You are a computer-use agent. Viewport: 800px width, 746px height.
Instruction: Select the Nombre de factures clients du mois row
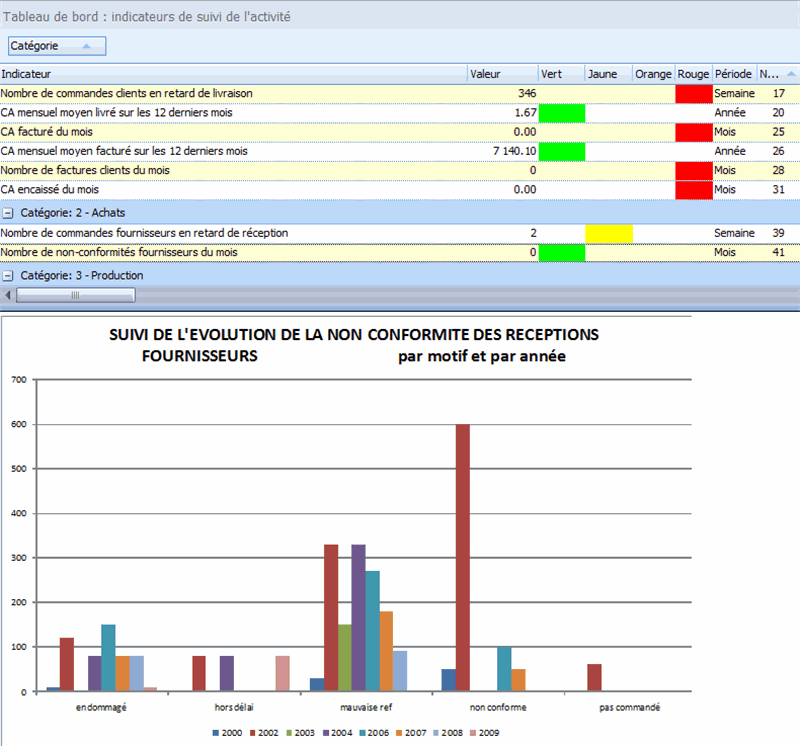tap(150, 169)
